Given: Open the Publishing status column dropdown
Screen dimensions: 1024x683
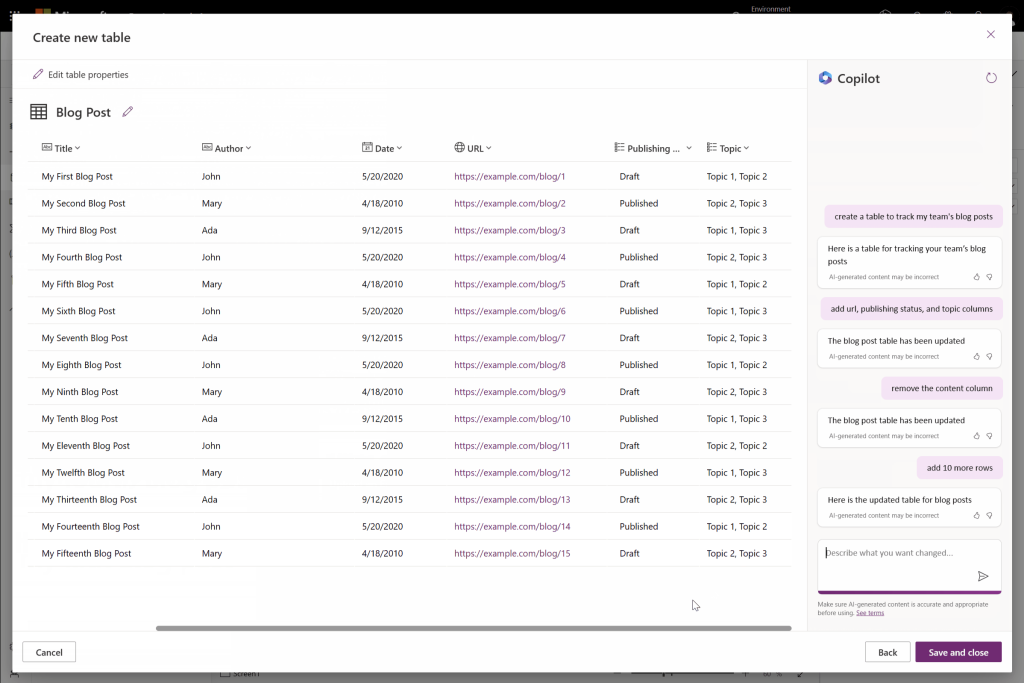Looking at the screenshot, I should click(688, 148).
